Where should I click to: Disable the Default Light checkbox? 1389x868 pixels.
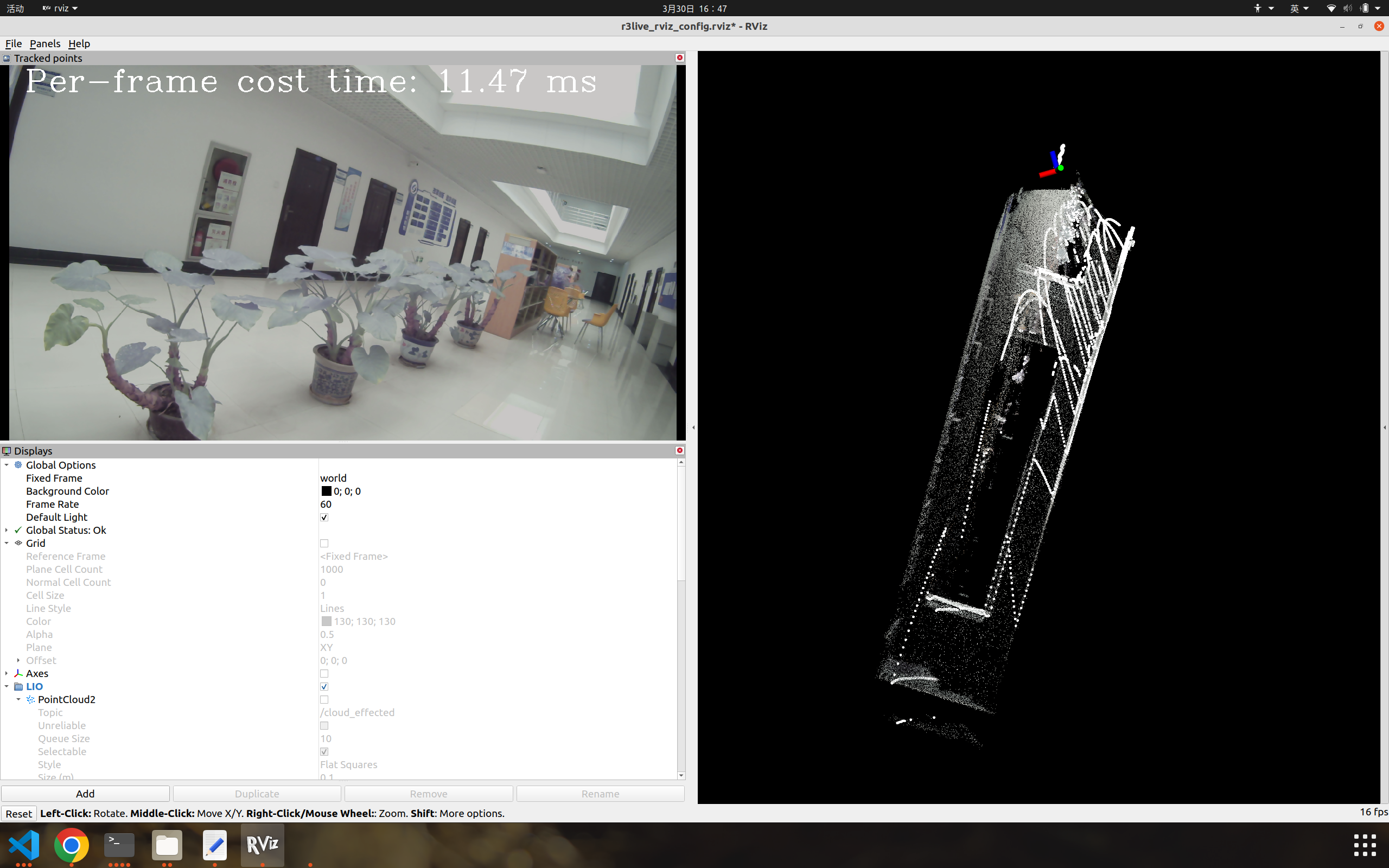325,516
